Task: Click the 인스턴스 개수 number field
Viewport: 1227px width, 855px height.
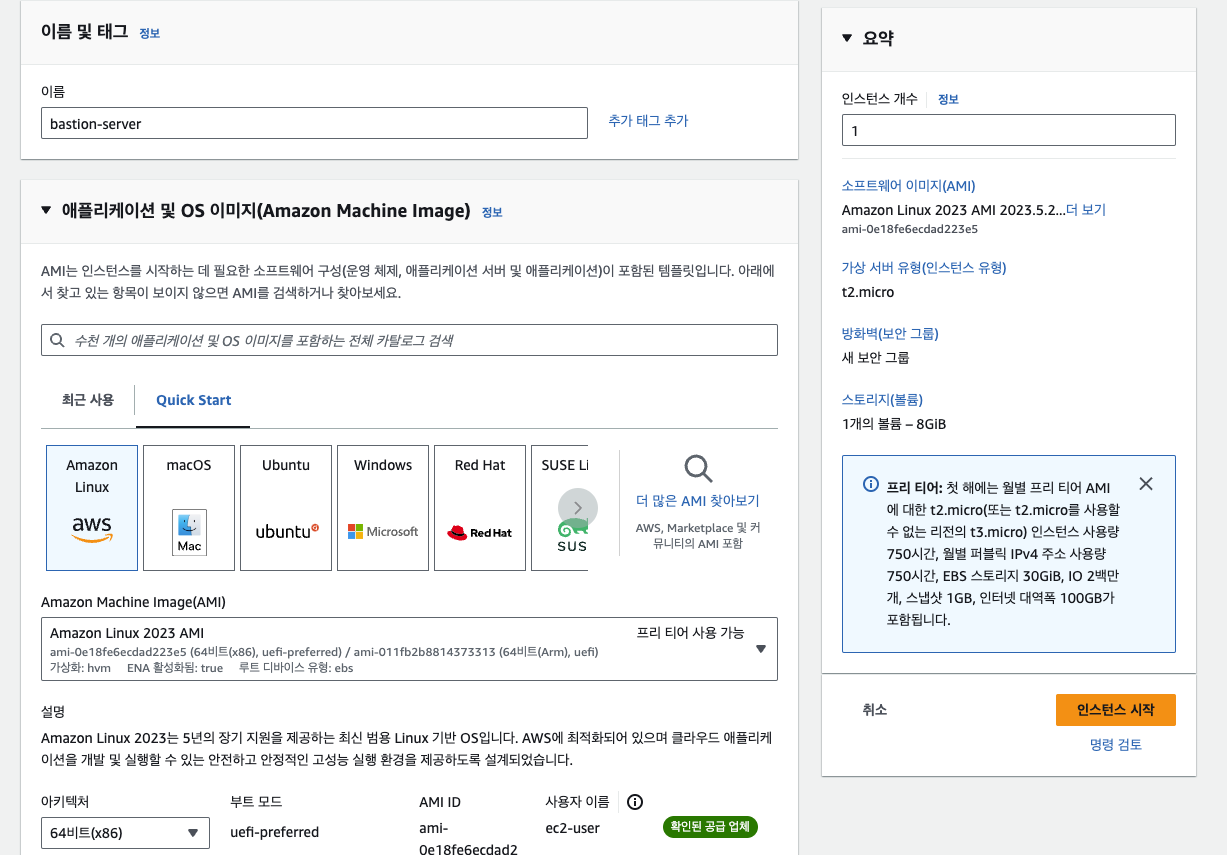Action: click(x=1008, y=130)
